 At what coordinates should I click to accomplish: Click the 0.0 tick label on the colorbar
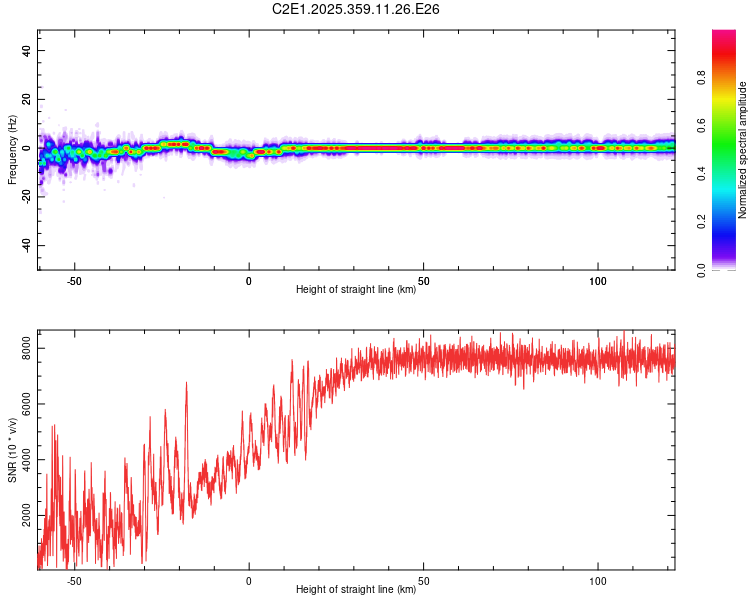tap(703, 269)
